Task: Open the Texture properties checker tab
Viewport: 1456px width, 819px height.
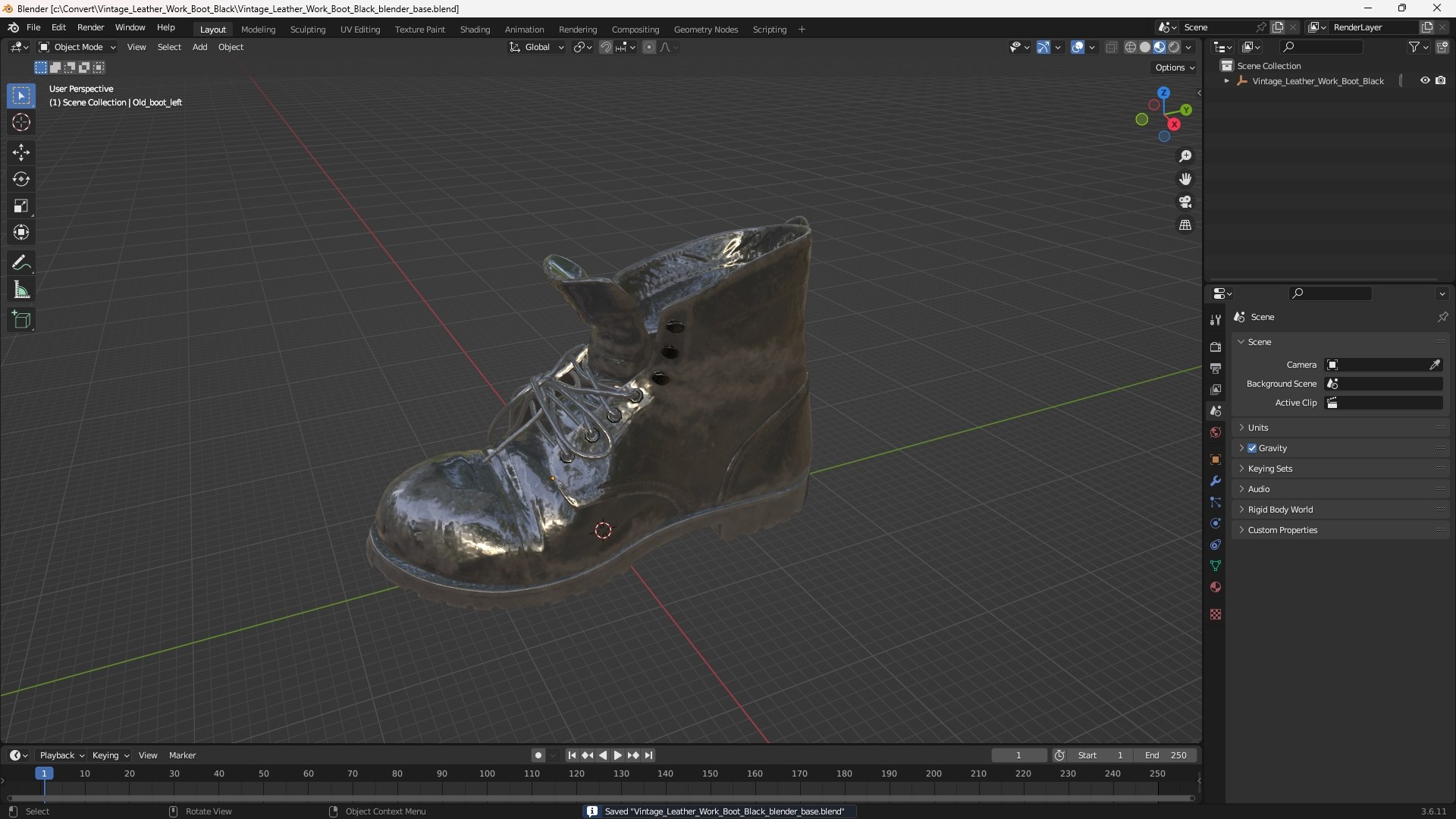Action: tap(1216, 614)
